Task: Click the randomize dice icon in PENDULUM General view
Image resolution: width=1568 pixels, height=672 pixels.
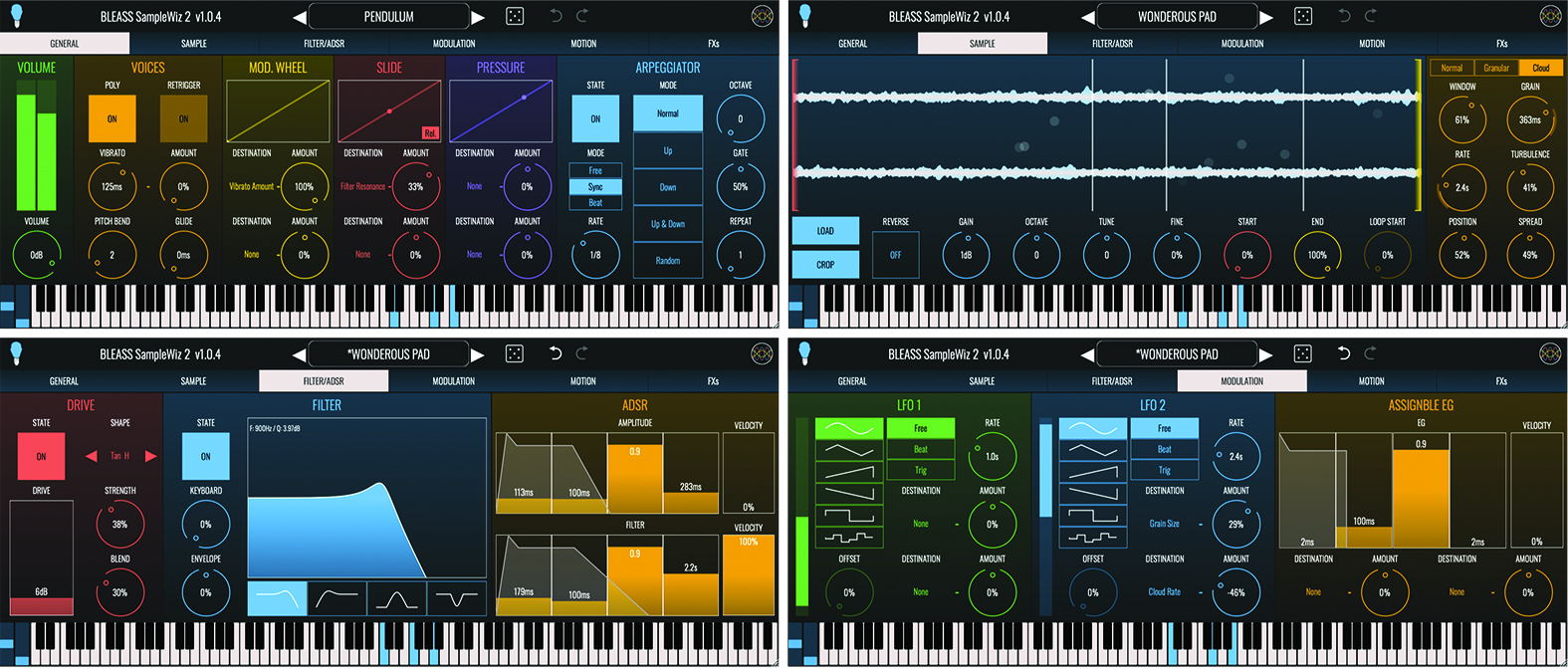Action: (515, 16)
